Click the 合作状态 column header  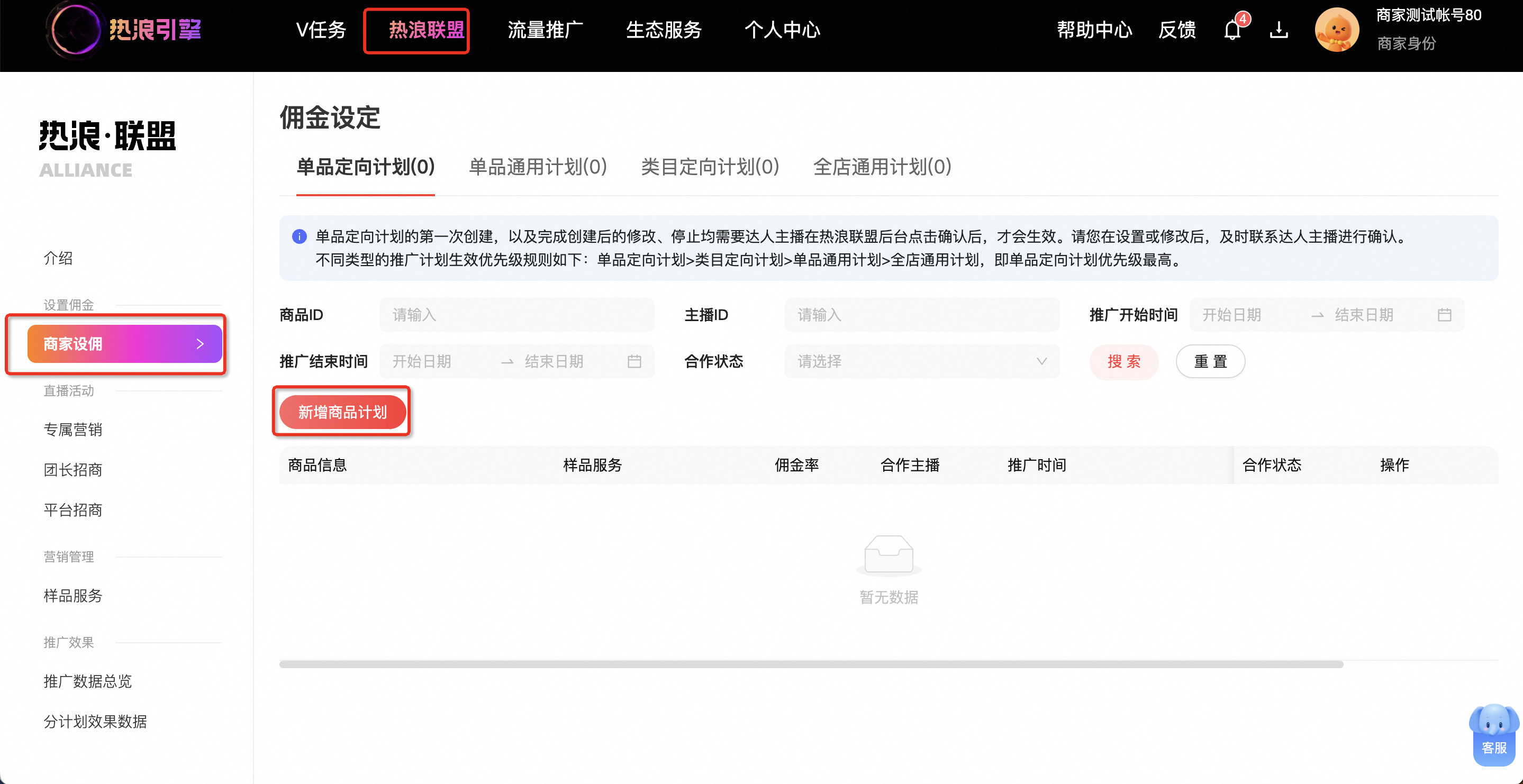[x=1272, y=466]
